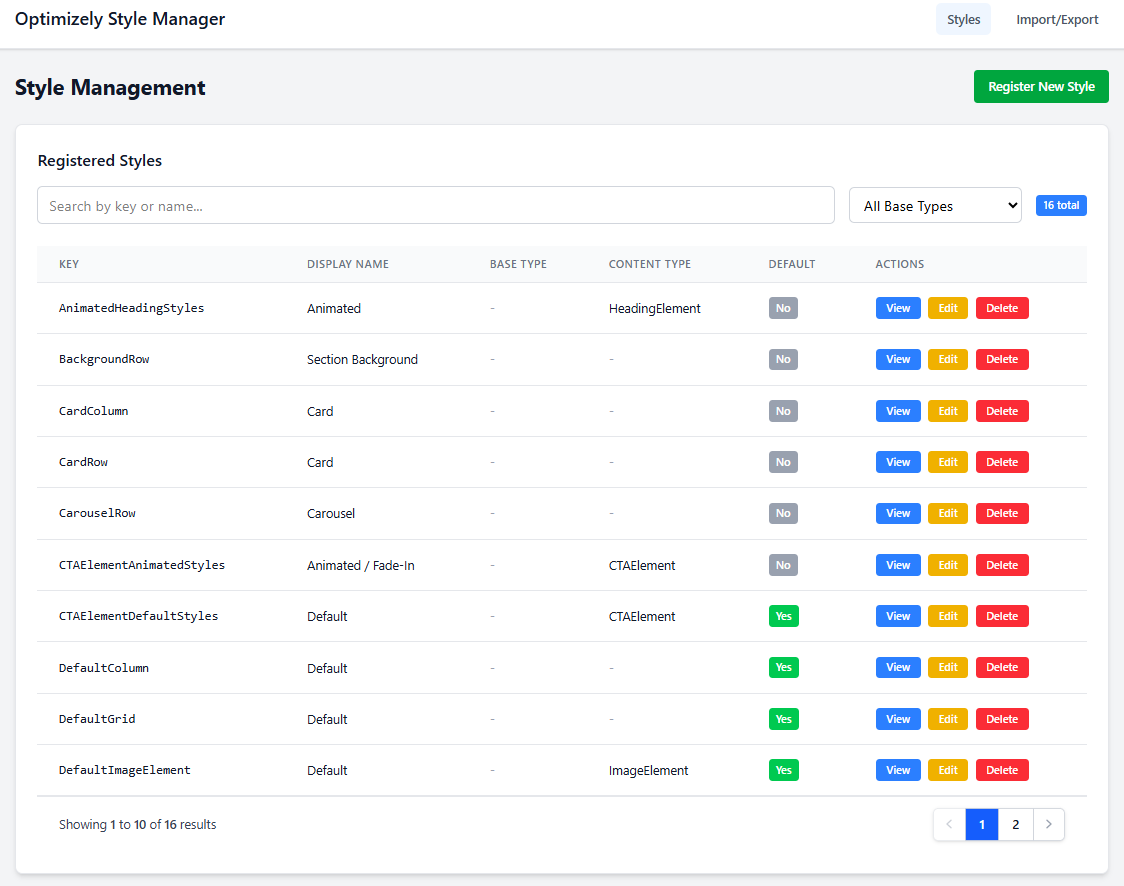Select page 1 in pagination
1124x886 pixels.
pyautogui.click(x=982, y=825)
